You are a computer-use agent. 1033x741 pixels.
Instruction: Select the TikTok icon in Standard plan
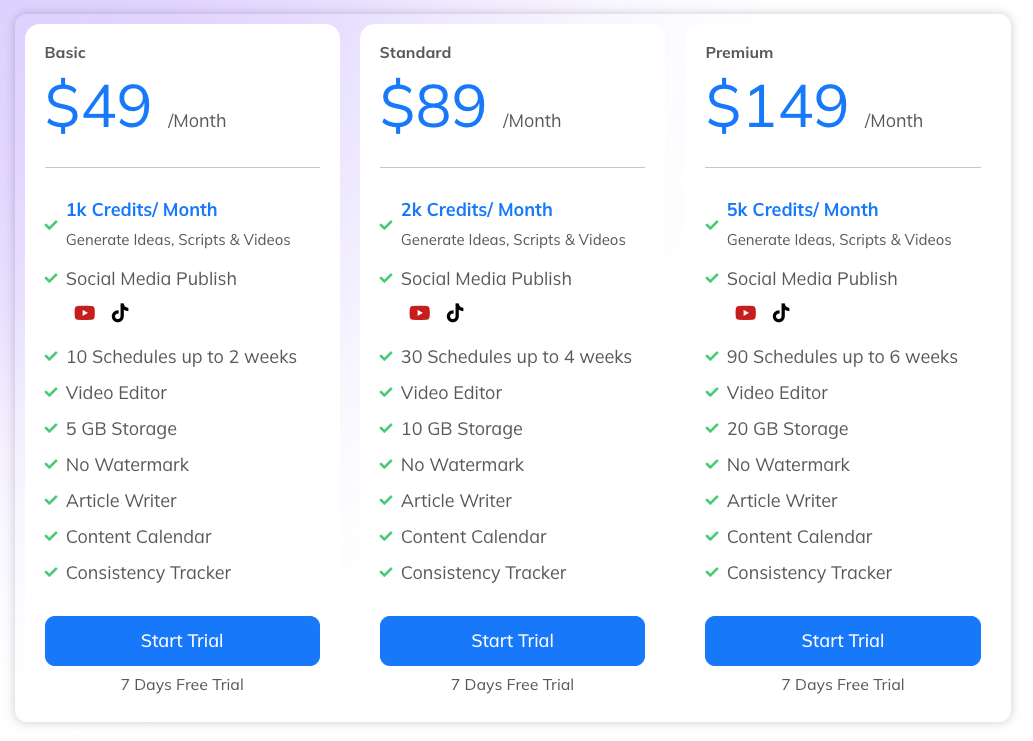pos(455,312)
